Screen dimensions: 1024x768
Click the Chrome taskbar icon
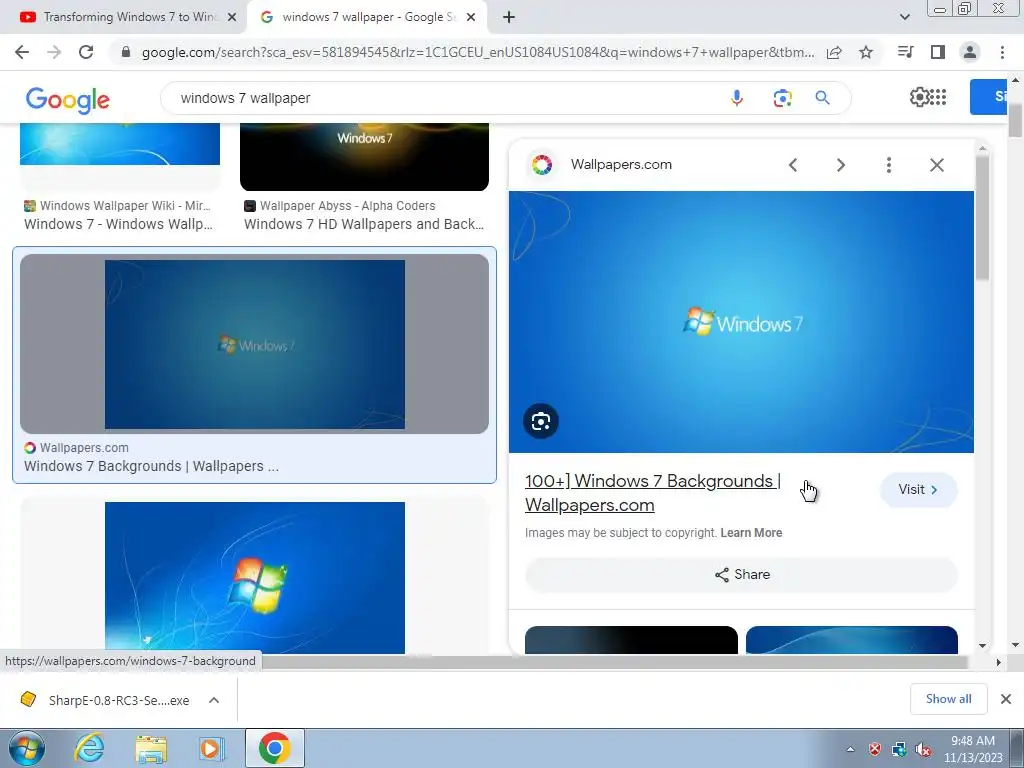274,748
